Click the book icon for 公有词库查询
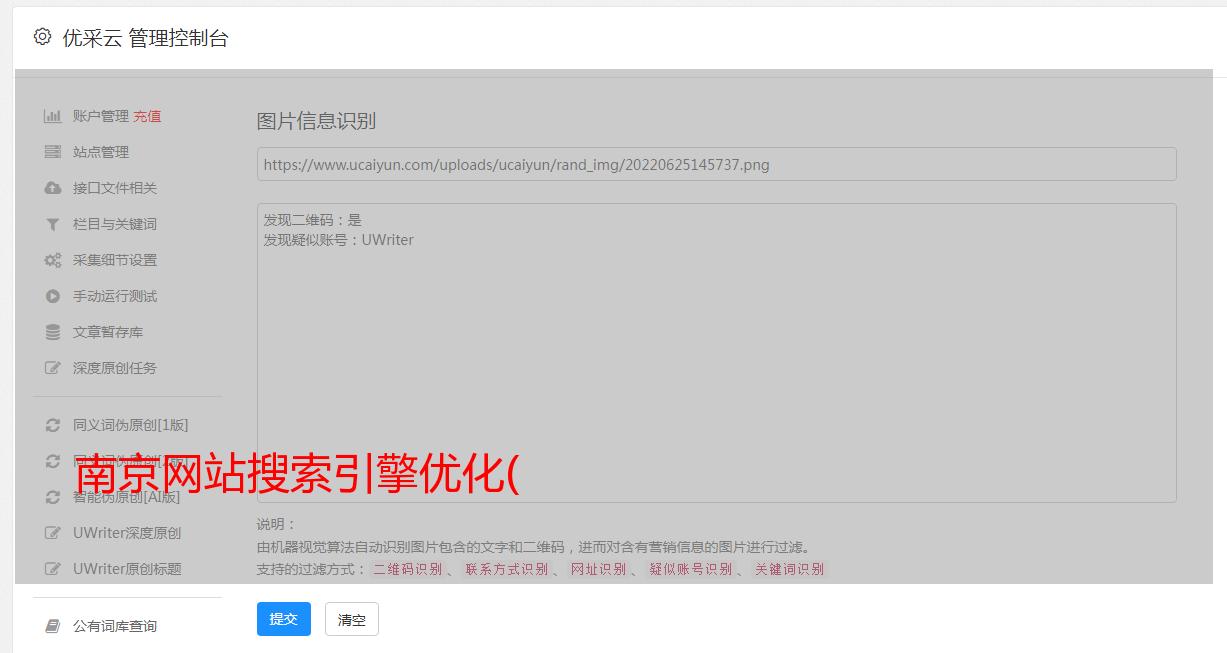This screenshot has height=653, width=1227. [53, 626]
